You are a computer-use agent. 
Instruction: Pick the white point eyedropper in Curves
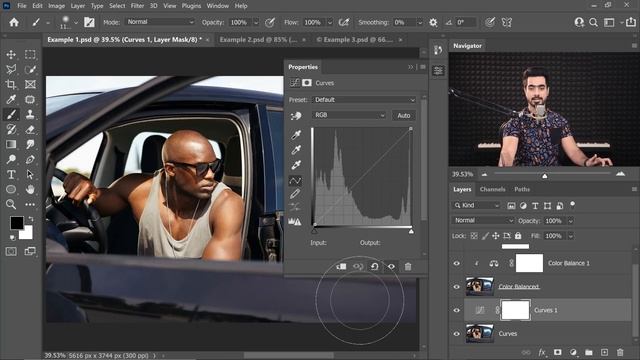click(296, 165)
